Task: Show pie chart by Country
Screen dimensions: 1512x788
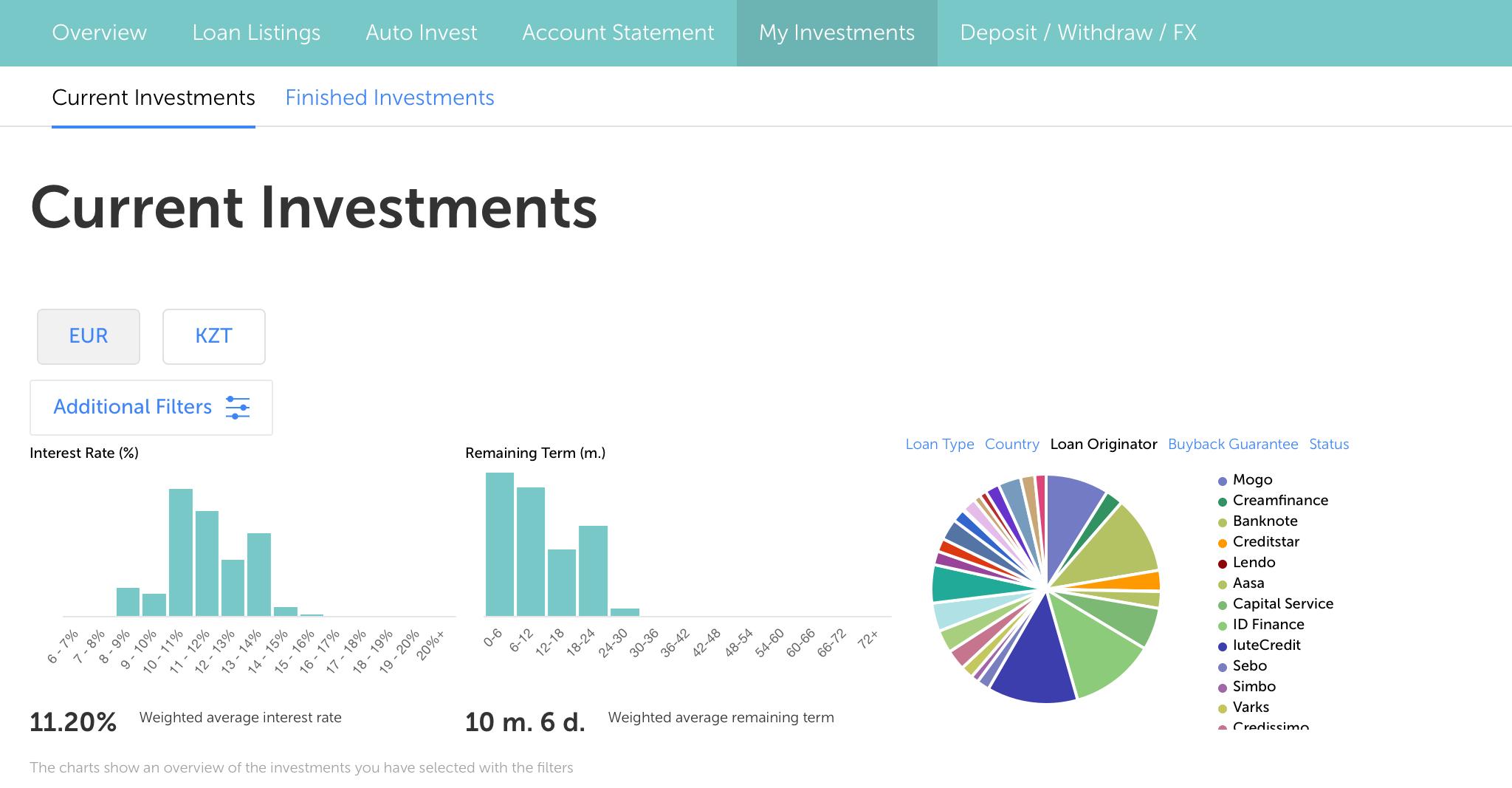Action: tap(1011, 444)
